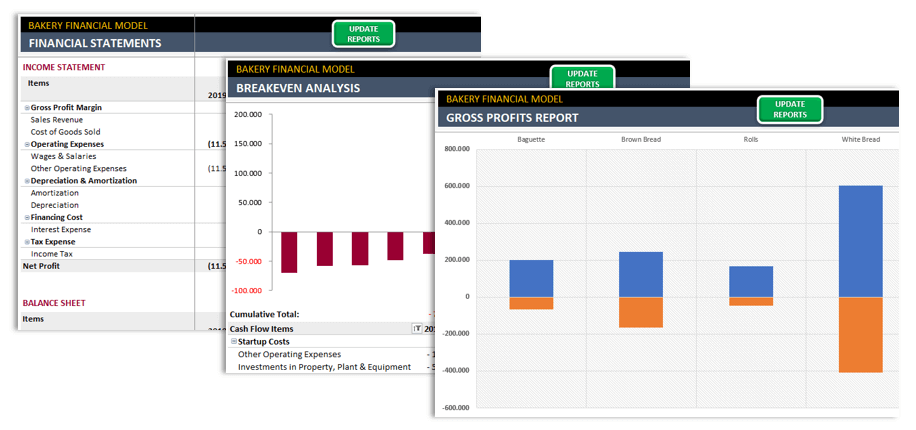Viewport: 916px width, 430px height.
Task: Click the White Bread column label
Action: pyautogui.click(x=861, y=140)
